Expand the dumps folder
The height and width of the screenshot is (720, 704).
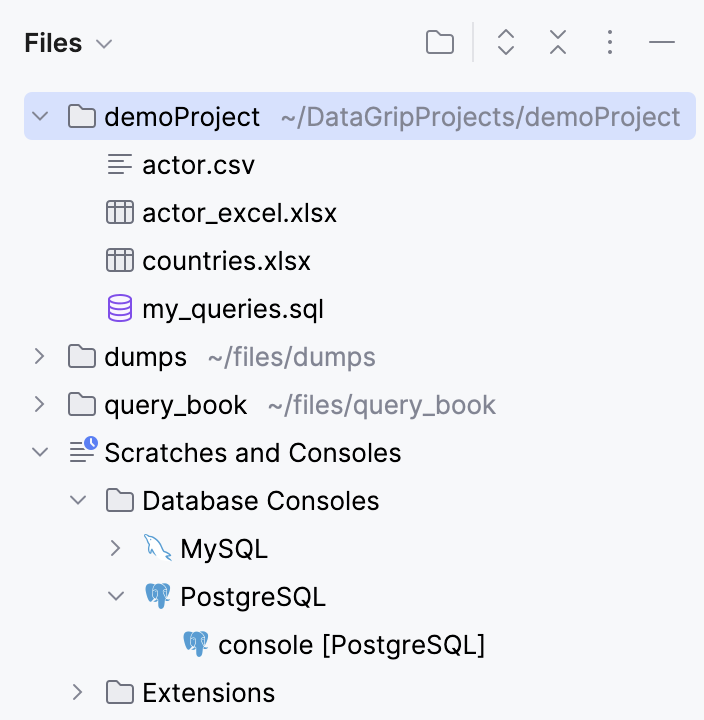click(x=40, y=357)
